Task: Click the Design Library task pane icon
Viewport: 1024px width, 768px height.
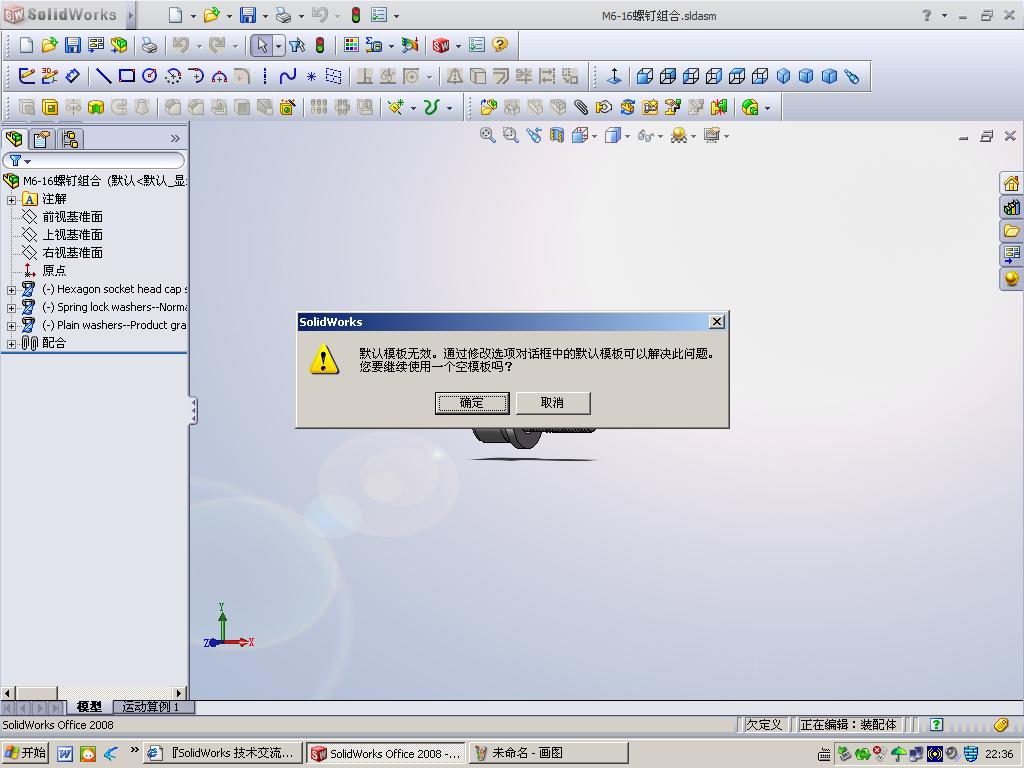Action: 1011,208
